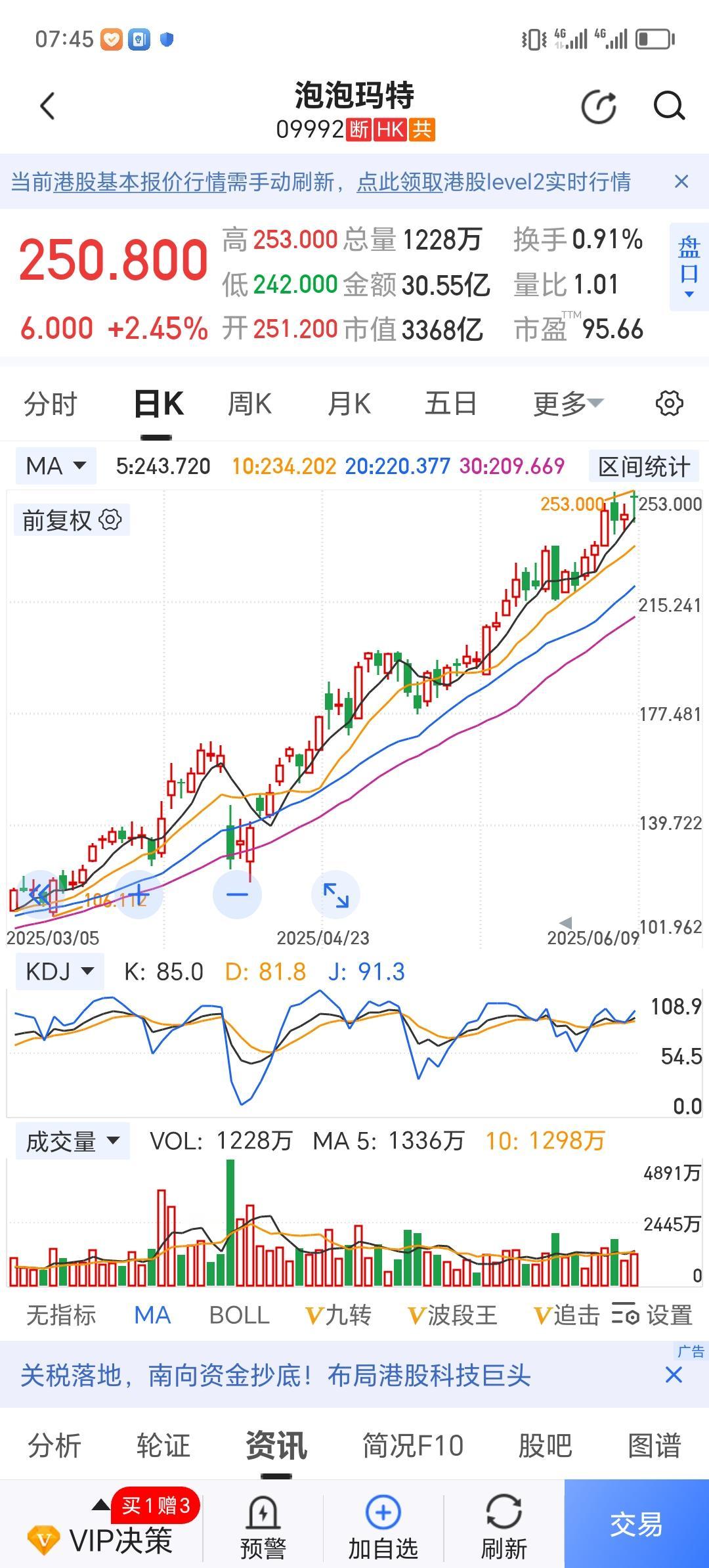Tap the 253.000 high marker on chart

(x=572, y=504)
